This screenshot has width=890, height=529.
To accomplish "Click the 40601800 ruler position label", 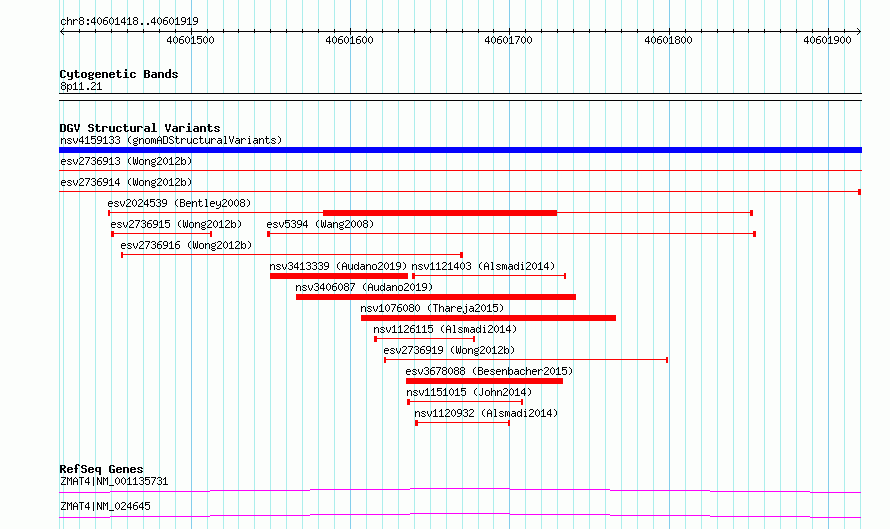I will [668, 40].
